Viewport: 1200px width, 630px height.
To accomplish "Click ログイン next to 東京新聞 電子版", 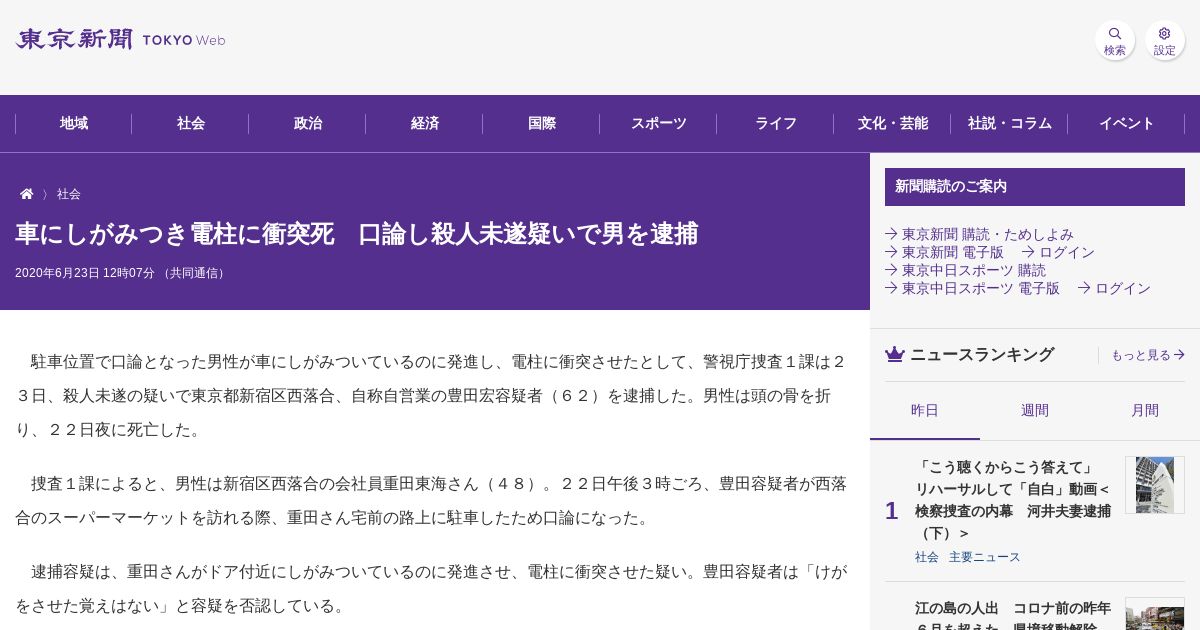I will tap(1058, 252).
